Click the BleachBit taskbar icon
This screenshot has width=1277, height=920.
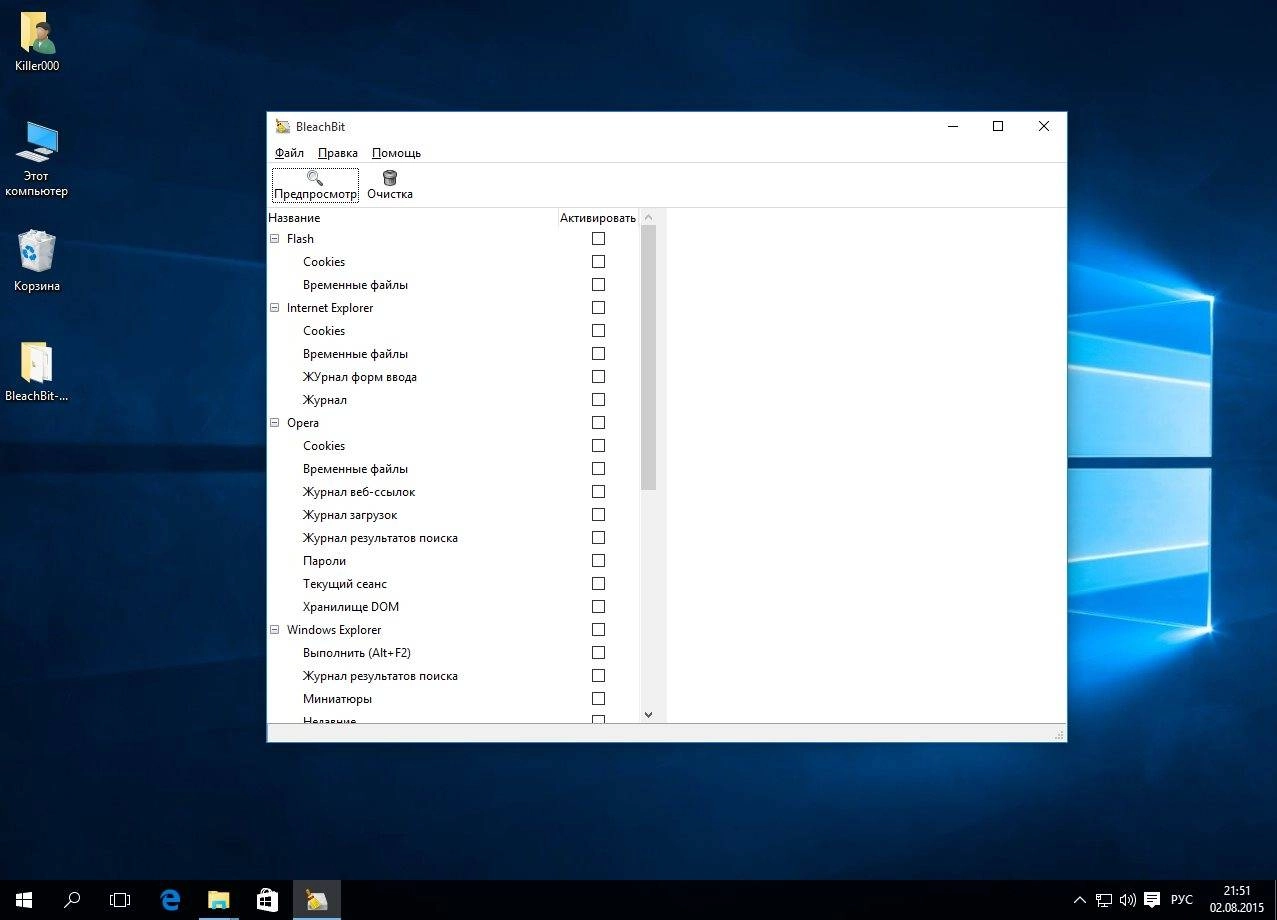[316, 900]
